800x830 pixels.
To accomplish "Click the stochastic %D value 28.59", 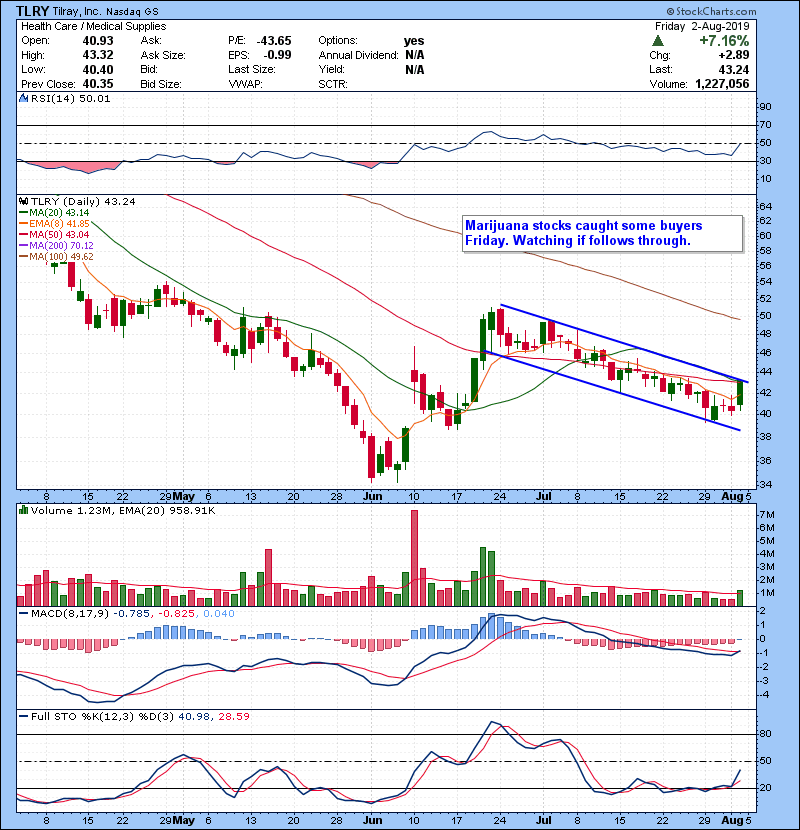I will click(x=233, y=717).
